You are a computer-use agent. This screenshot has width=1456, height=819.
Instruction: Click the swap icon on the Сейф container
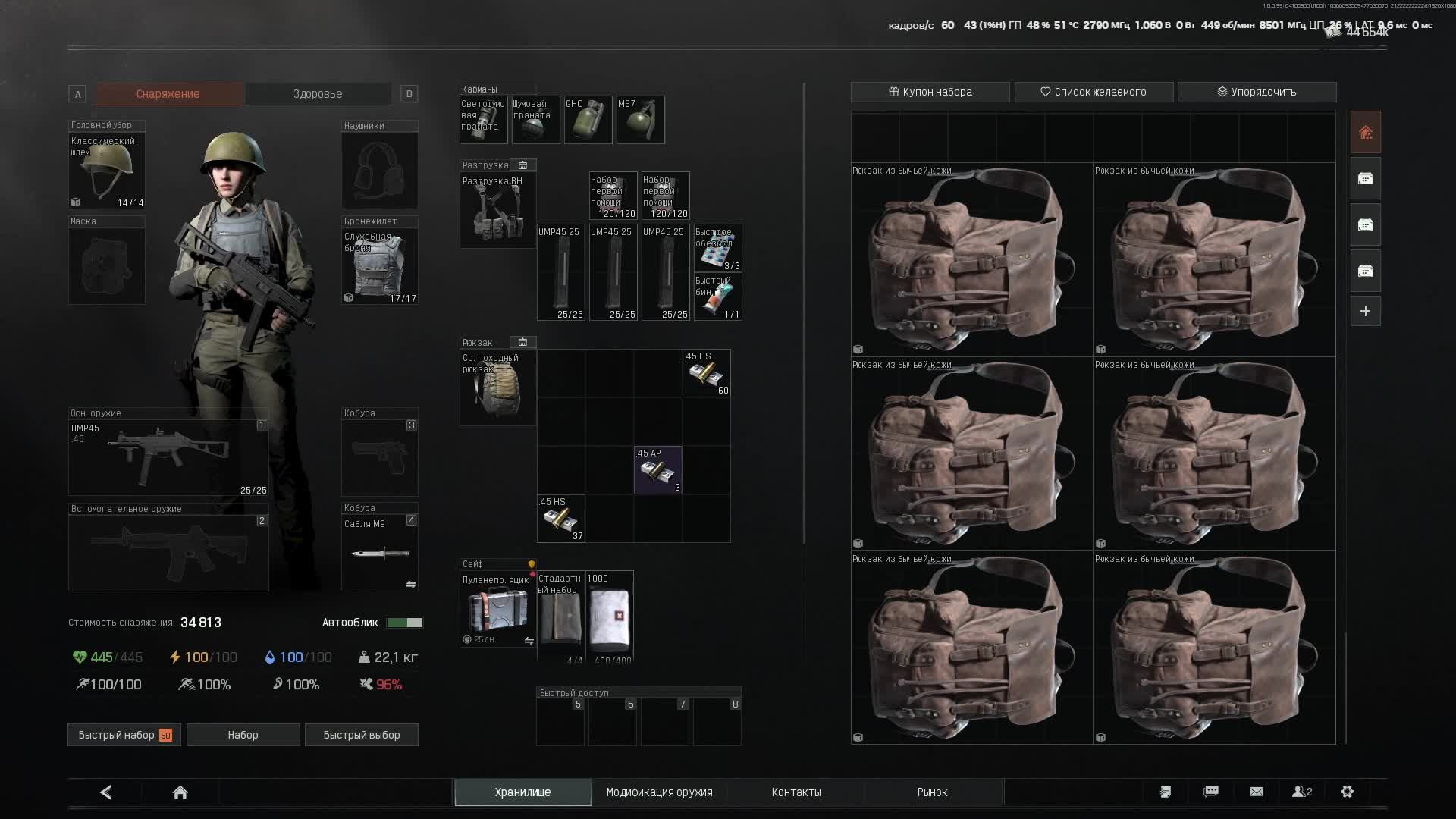click(x=529, y=641)
